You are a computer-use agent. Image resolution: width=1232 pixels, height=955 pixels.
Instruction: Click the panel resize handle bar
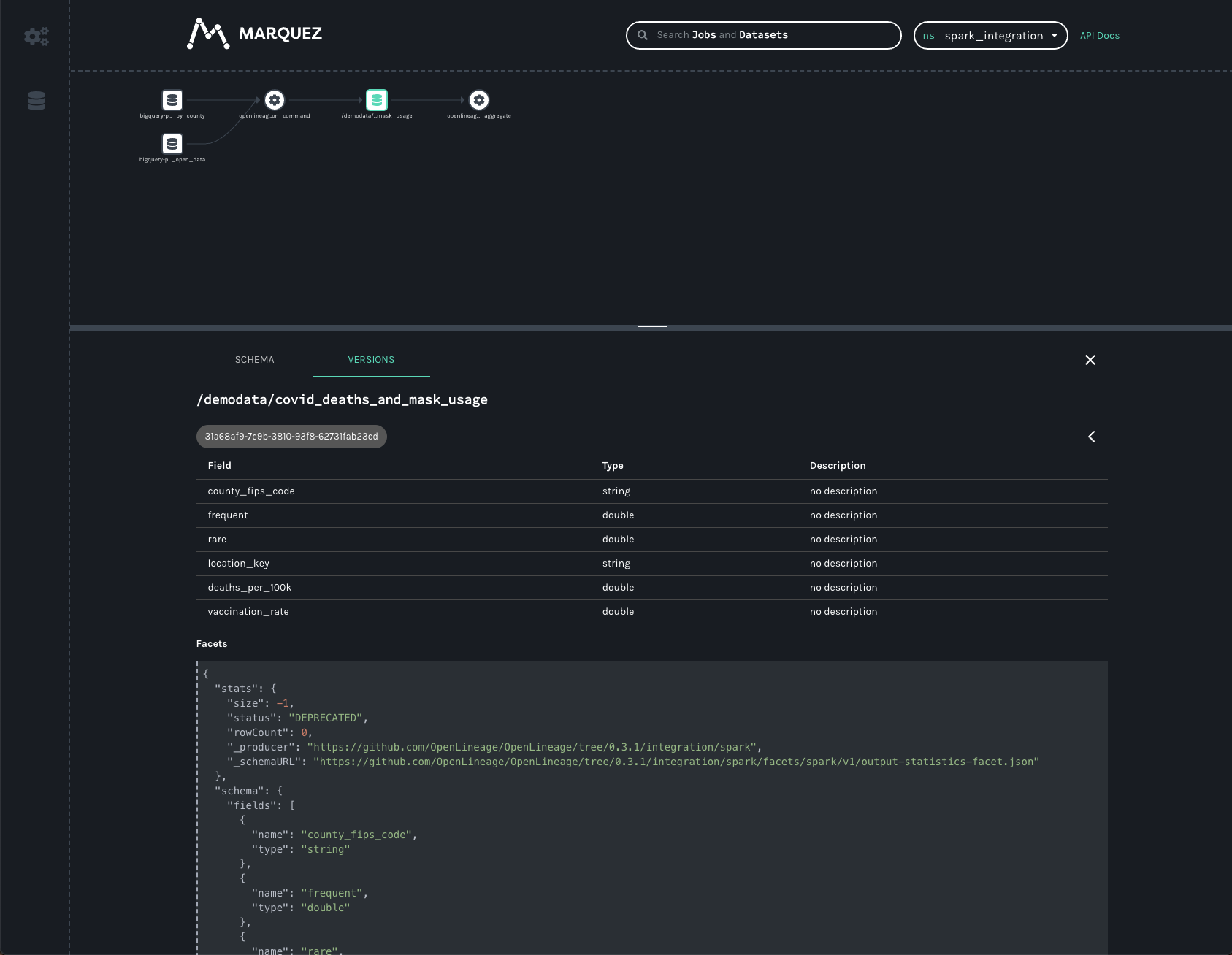pos(652,328)
